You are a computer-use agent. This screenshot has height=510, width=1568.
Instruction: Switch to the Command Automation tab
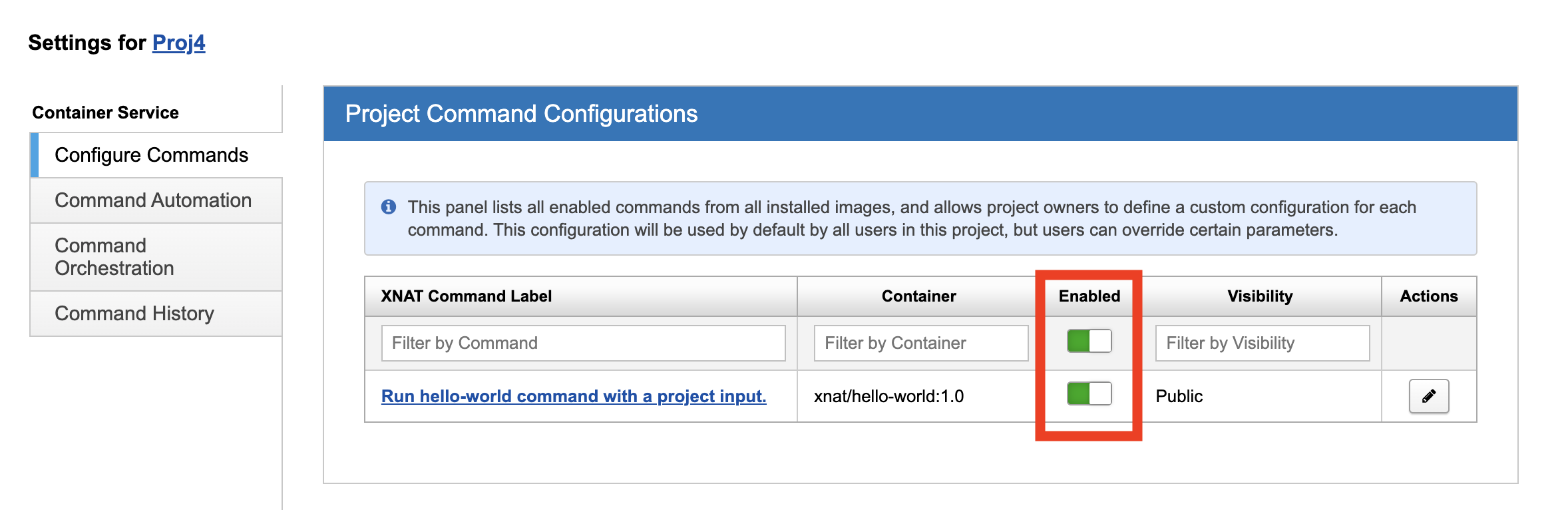point(153,200)
